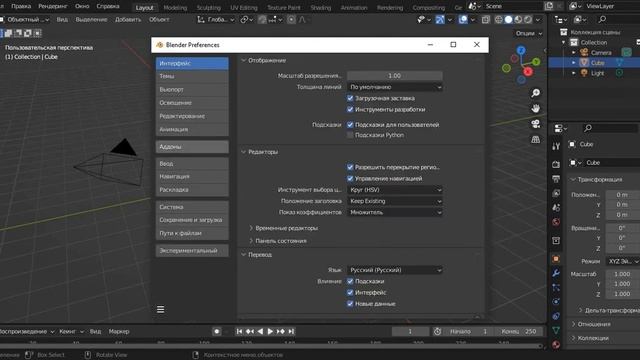The image size is (640, 360).
Task: Enable the Подсказки Python checkbox
Action: point(350,135)
